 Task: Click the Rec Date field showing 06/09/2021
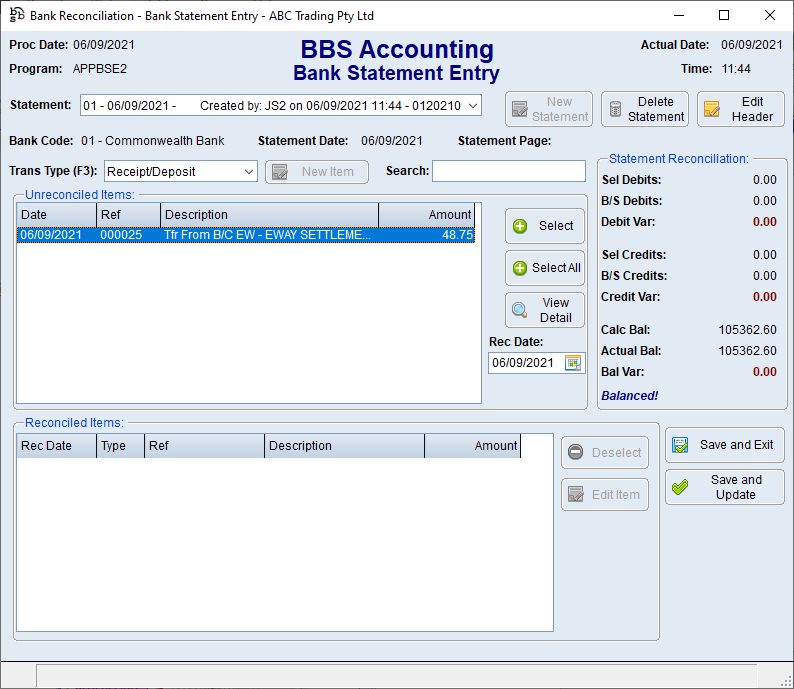tap(524, 363)
